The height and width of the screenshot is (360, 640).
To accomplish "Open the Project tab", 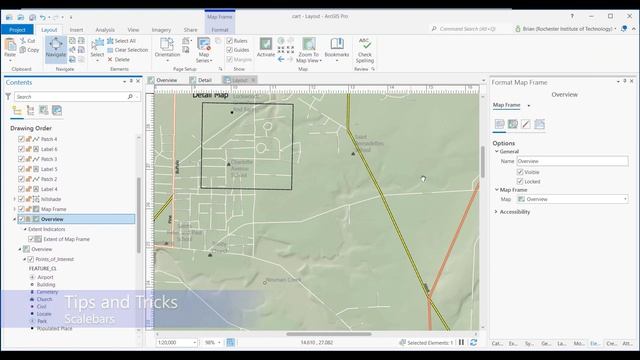I will [x=17, y=30].
